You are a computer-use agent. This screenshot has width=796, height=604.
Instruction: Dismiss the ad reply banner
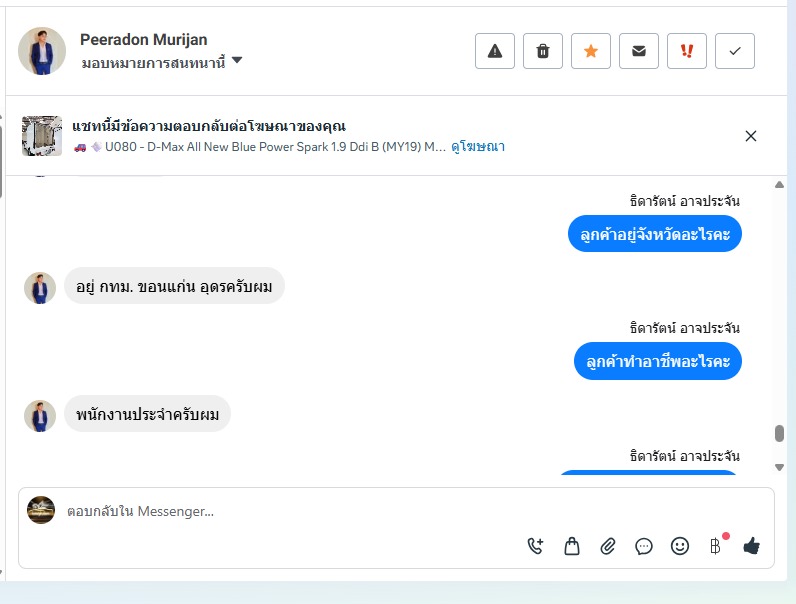coord(751,136)
